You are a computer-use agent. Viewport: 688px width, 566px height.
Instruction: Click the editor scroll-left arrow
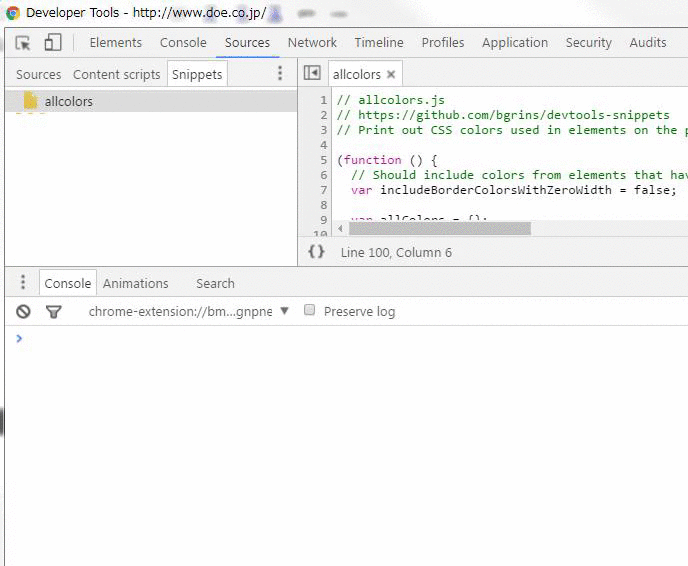[340, 229]
